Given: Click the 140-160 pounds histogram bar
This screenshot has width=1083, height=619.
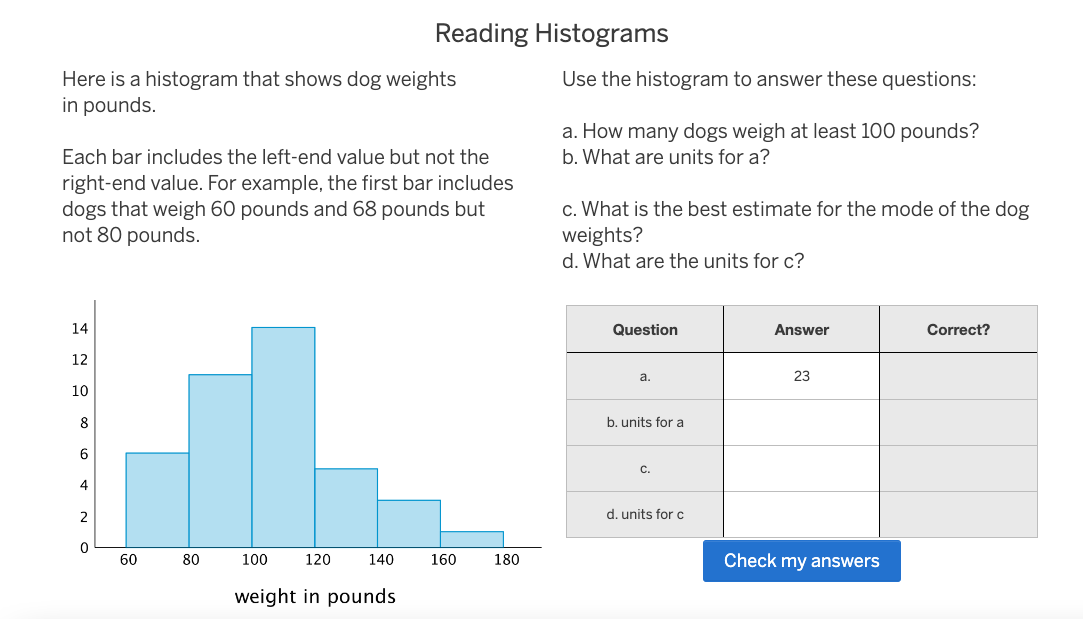Looking at the screenshot, I should point(409,520).
